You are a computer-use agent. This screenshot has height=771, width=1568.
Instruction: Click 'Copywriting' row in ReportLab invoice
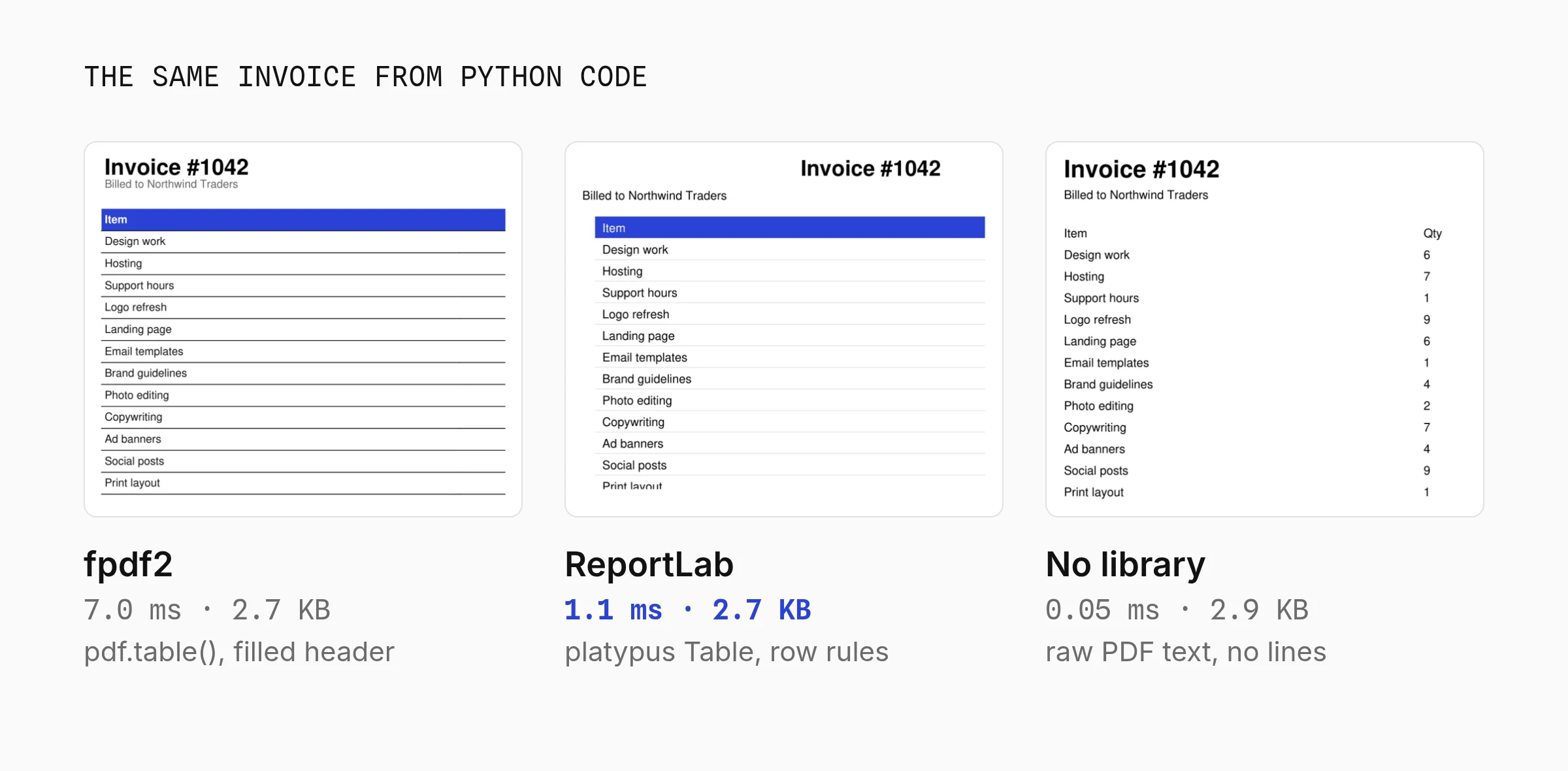click(790, 422)
